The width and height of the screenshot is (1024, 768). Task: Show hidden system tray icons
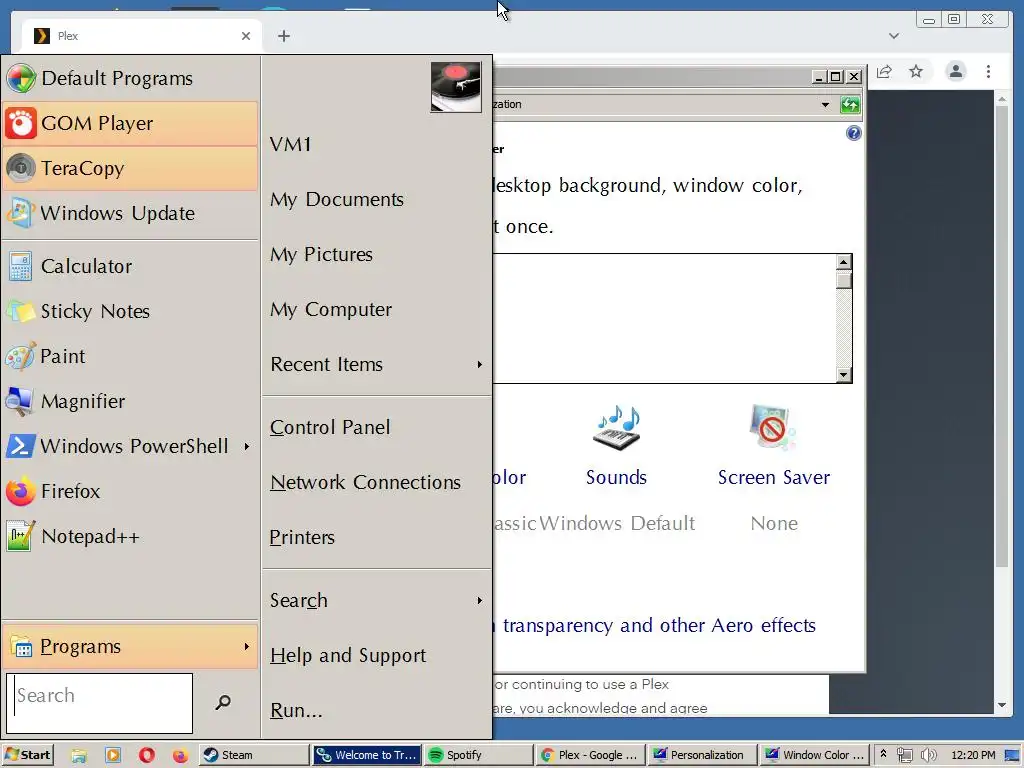pos(884,755)
